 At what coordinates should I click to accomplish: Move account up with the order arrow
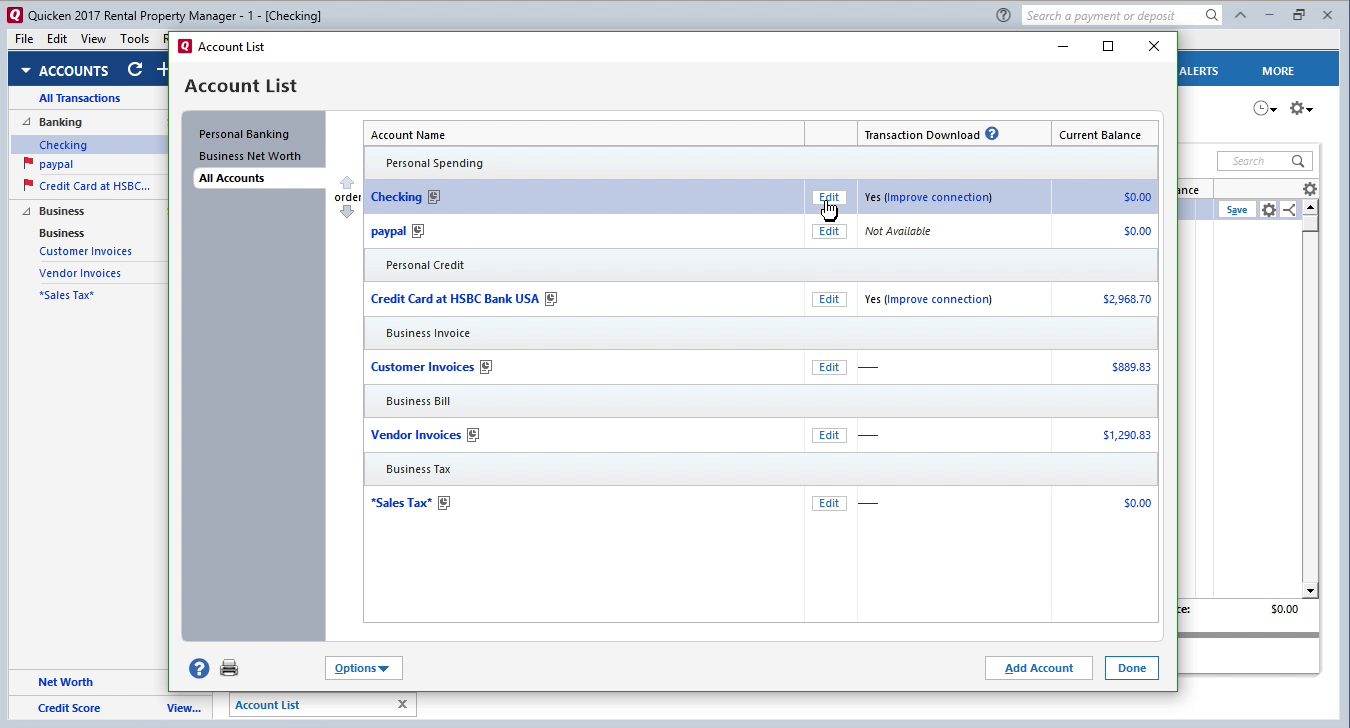point(347,183)
